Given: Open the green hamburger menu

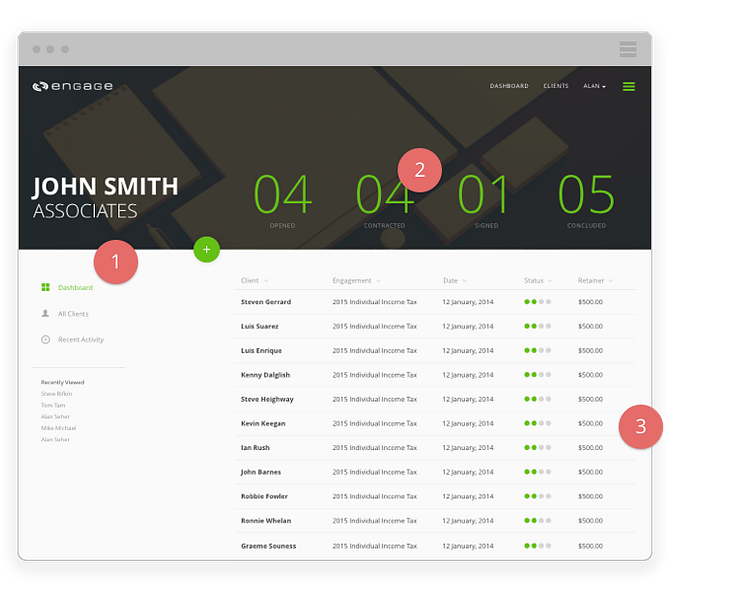Looking at the screenshot, I should tap(629, 86).
